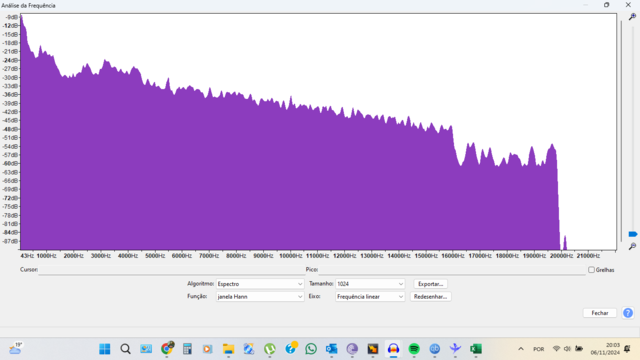The height and width of the screenshot is (360, 640).
Task: Click the Cursor readout field
Action: click(x=171, y=270)
